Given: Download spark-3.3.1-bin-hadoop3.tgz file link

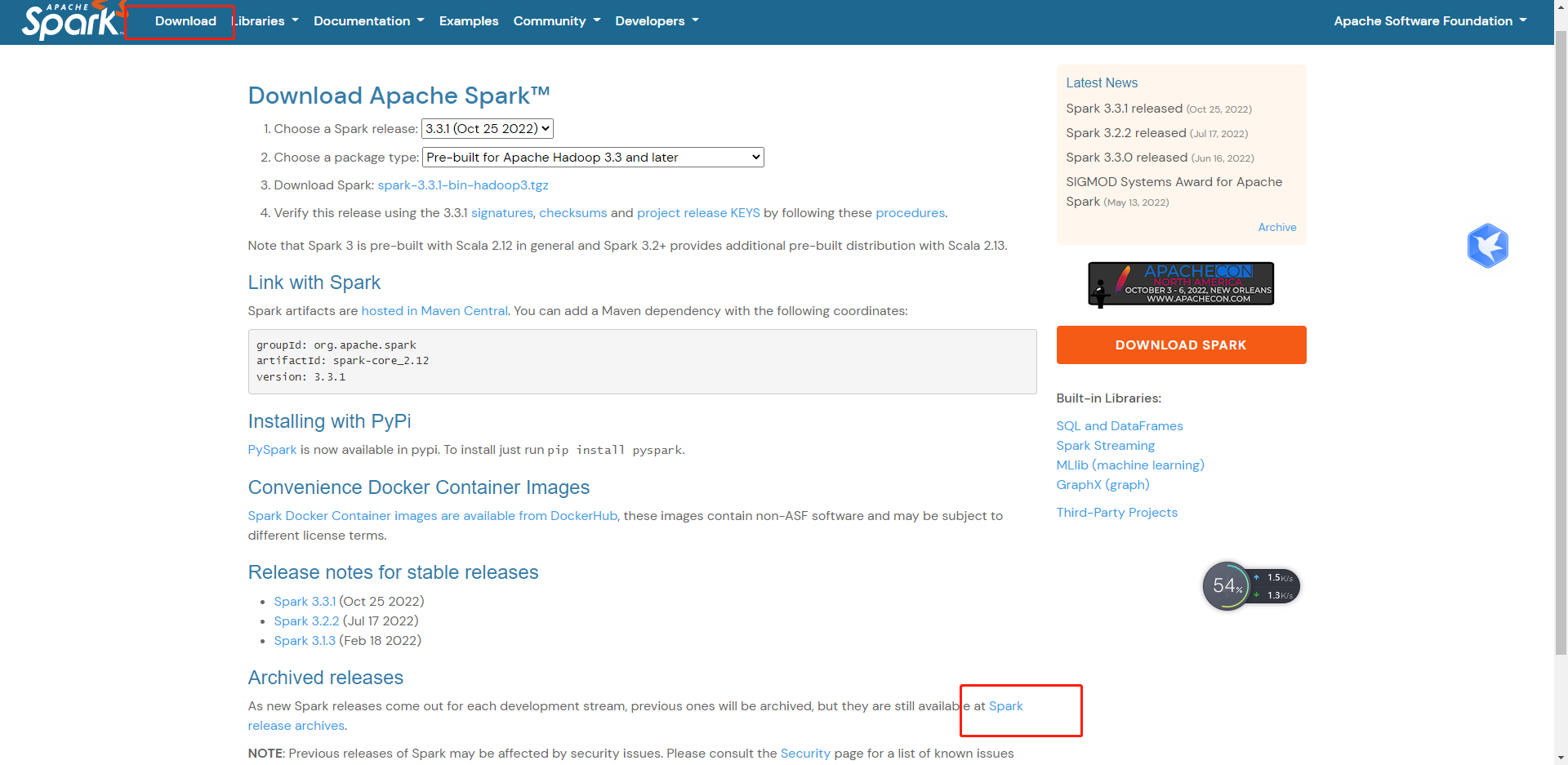Looking at the screenshot, I should pos(462,185).
